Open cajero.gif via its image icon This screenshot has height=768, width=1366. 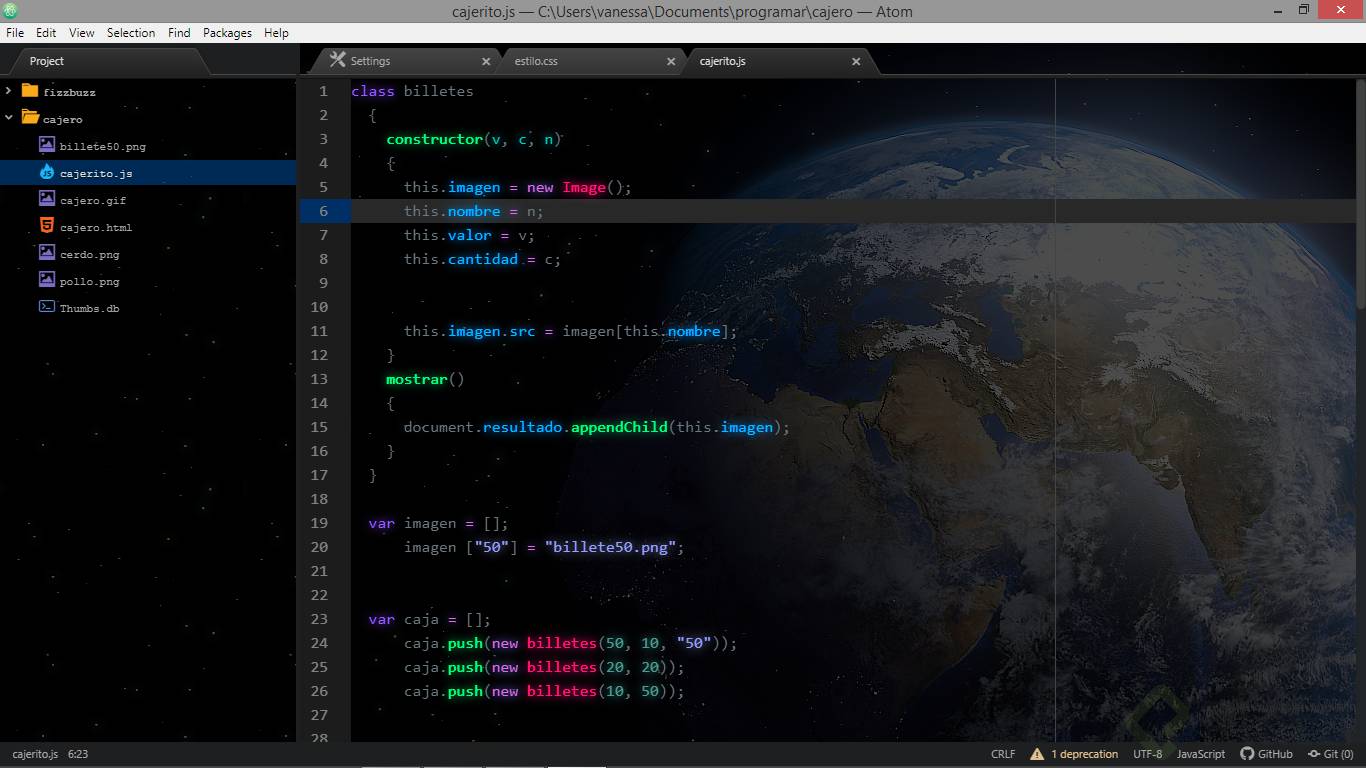click(47, 199)
